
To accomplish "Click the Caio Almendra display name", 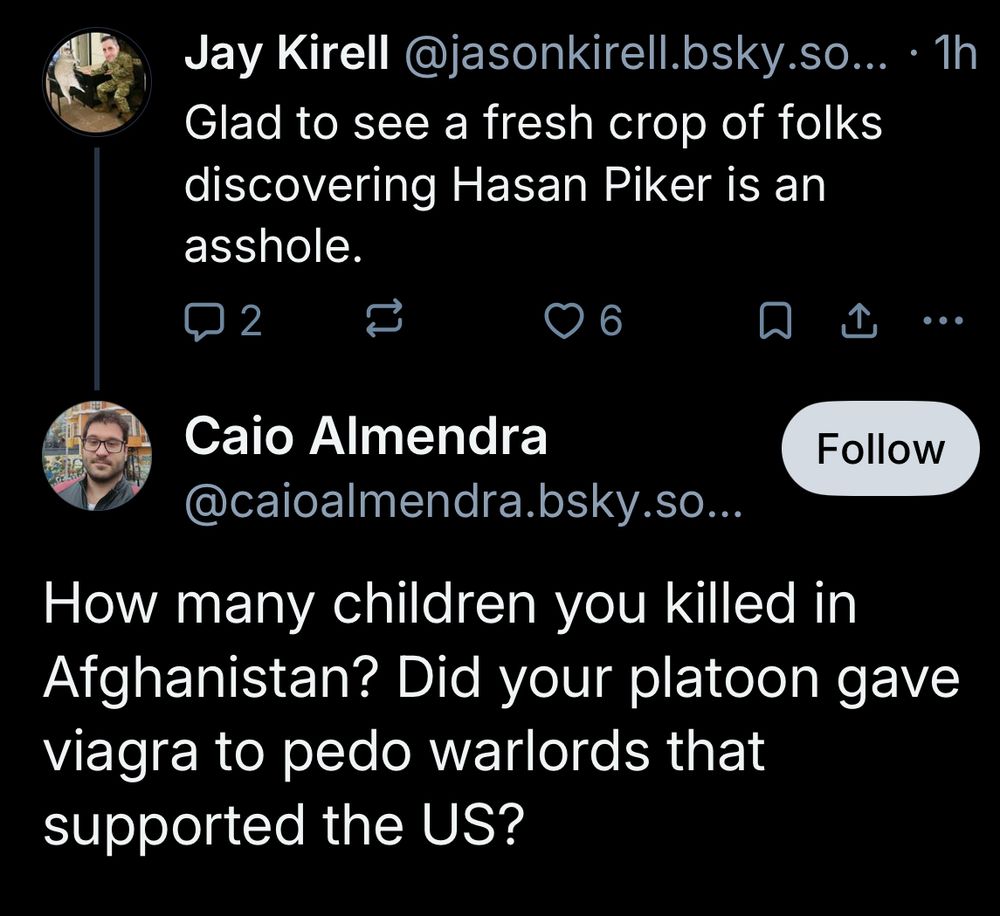I will point(366,437).
